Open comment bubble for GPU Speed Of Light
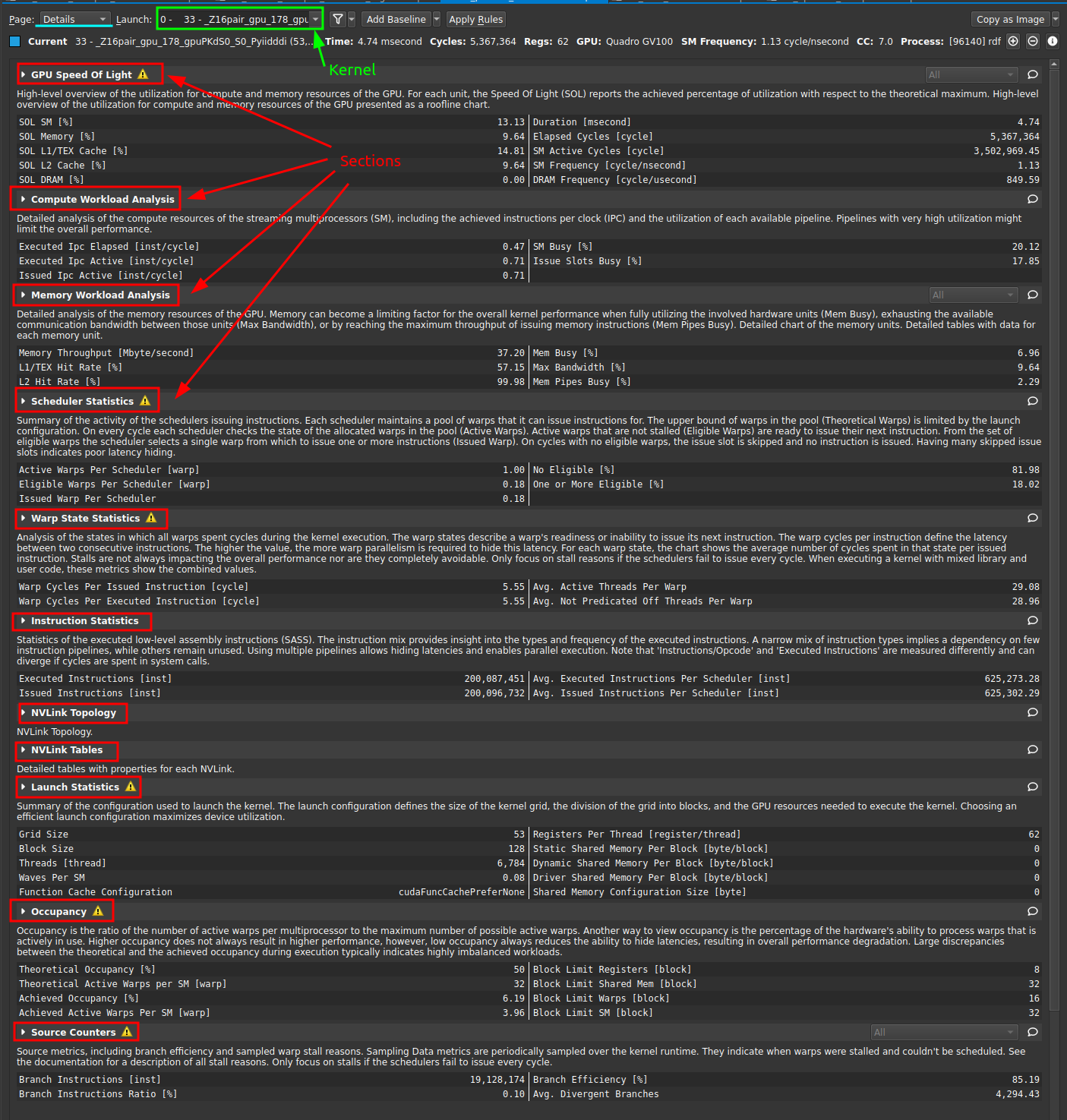The image size is (1067, 1120). pyautogui.click(x=1032, y=74)
